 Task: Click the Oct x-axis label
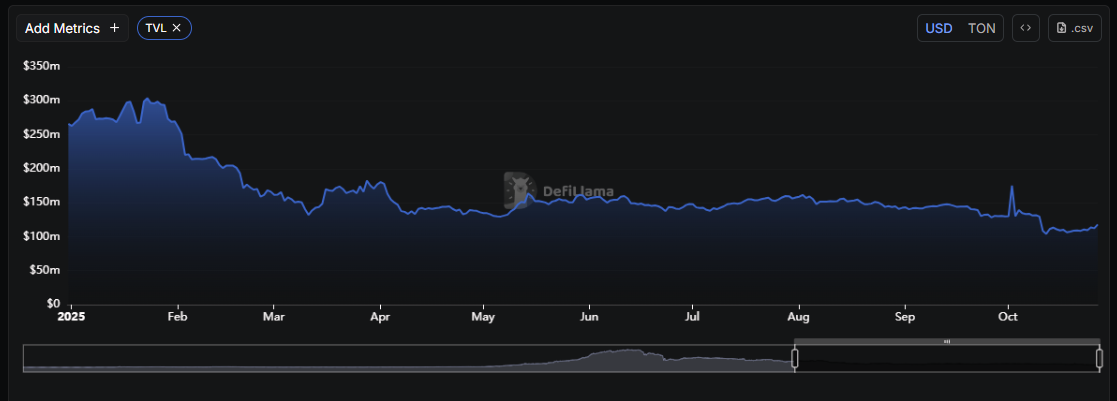tap(1008, 317)
